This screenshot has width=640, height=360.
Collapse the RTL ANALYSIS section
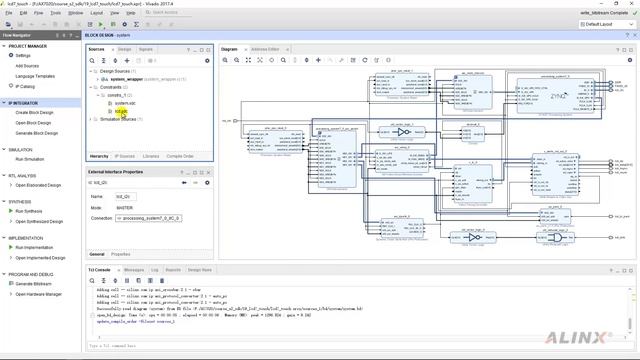pyautogui.click(x=4, y=176)
